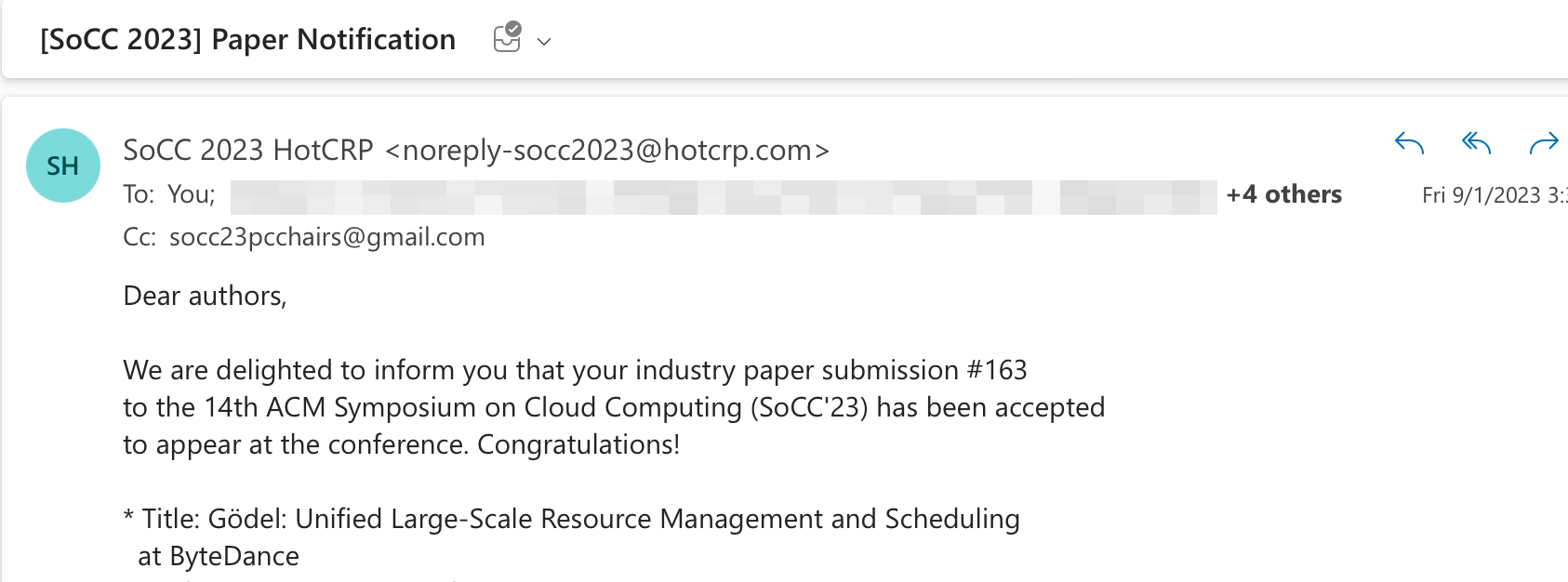Click the "at ByteDance" text line

point(219,556)
